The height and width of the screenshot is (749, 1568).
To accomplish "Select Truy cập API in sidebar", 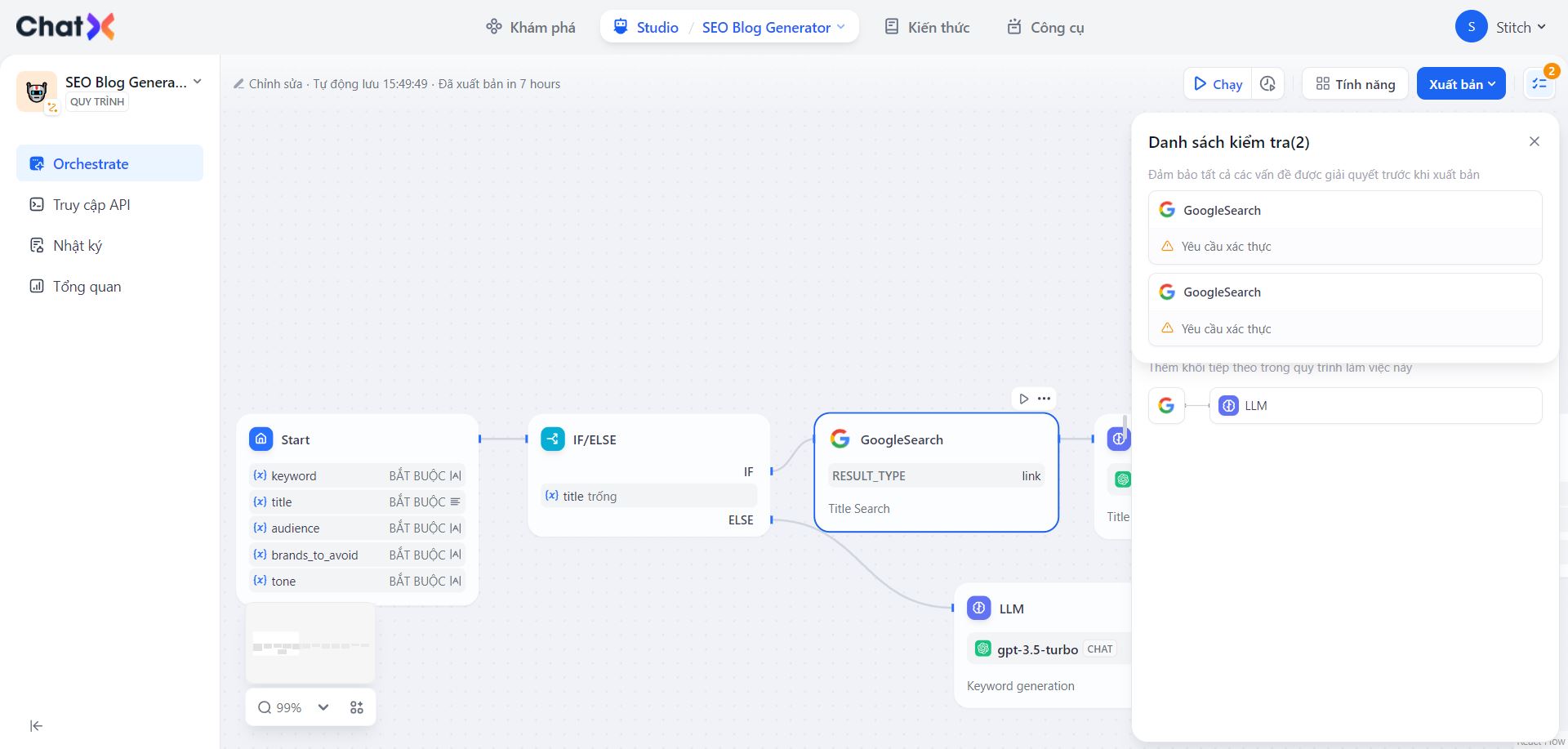I will [x=91, y=205].
